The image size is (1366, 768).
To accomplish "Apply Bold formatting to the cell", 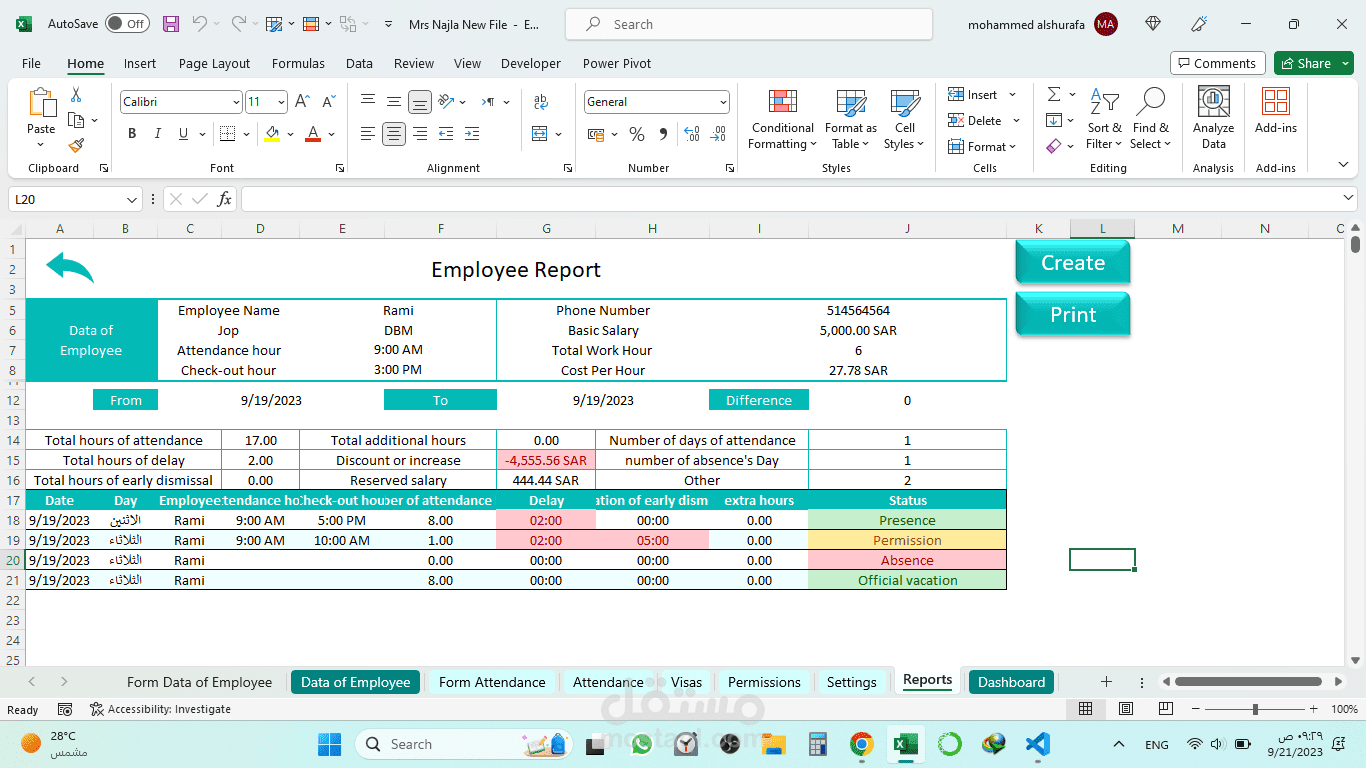I will 132,134.
